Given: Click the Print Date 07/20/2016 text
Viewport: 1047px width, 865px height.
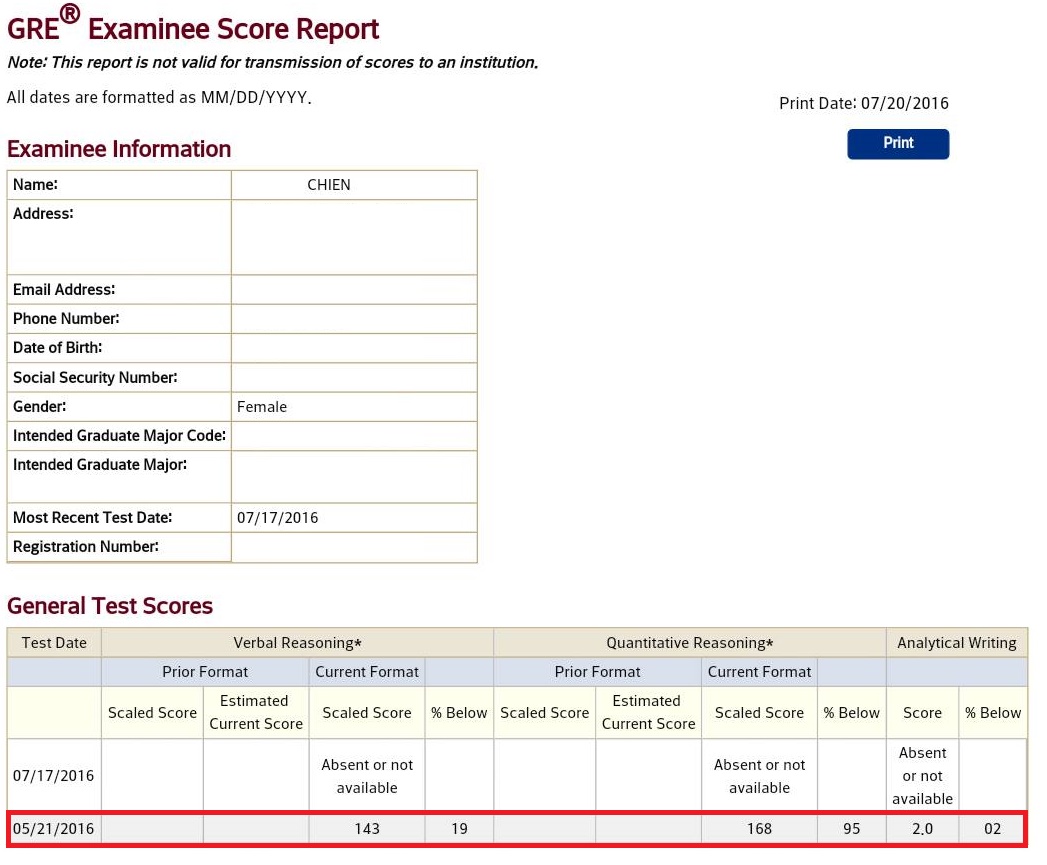Looking at the screenshot, I should click(x=863, y=104).
